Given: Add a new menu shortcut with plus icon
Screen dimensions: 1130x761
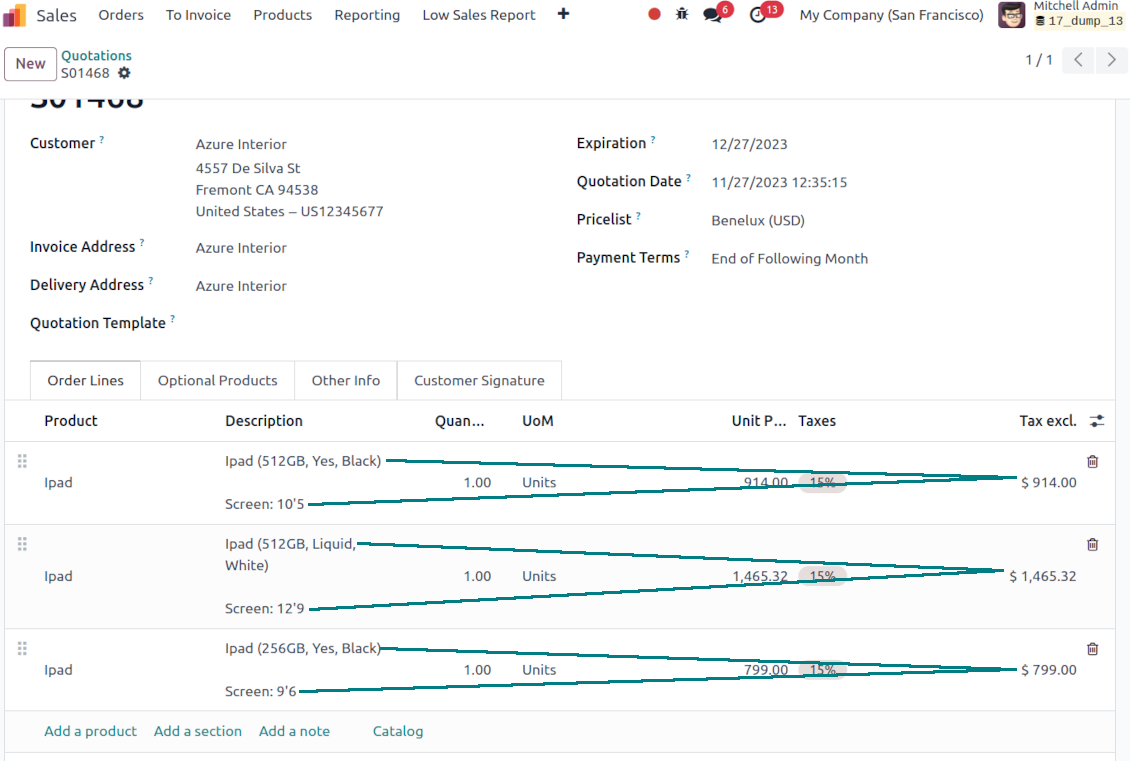Looking at the screenshot, I should point(564,14).
